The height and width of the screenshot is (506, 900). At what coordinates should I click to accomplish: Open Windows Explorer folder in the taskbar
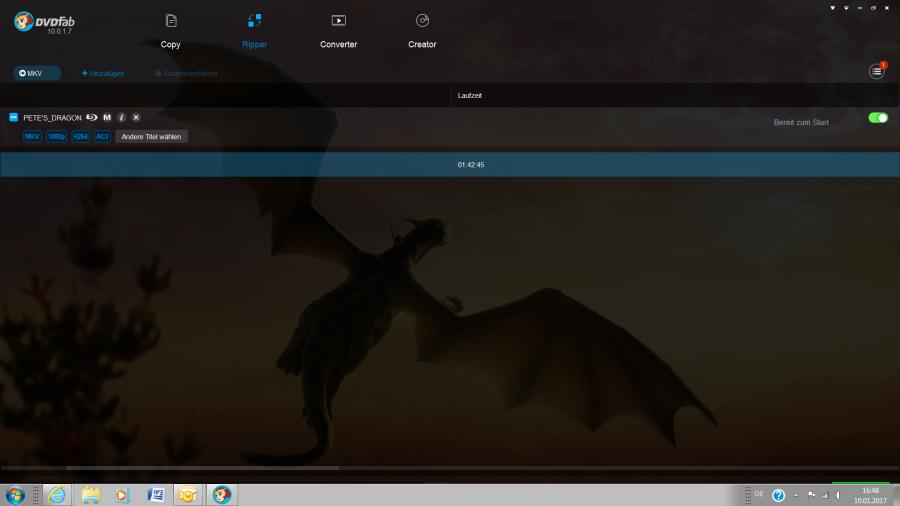coord(91,495)
